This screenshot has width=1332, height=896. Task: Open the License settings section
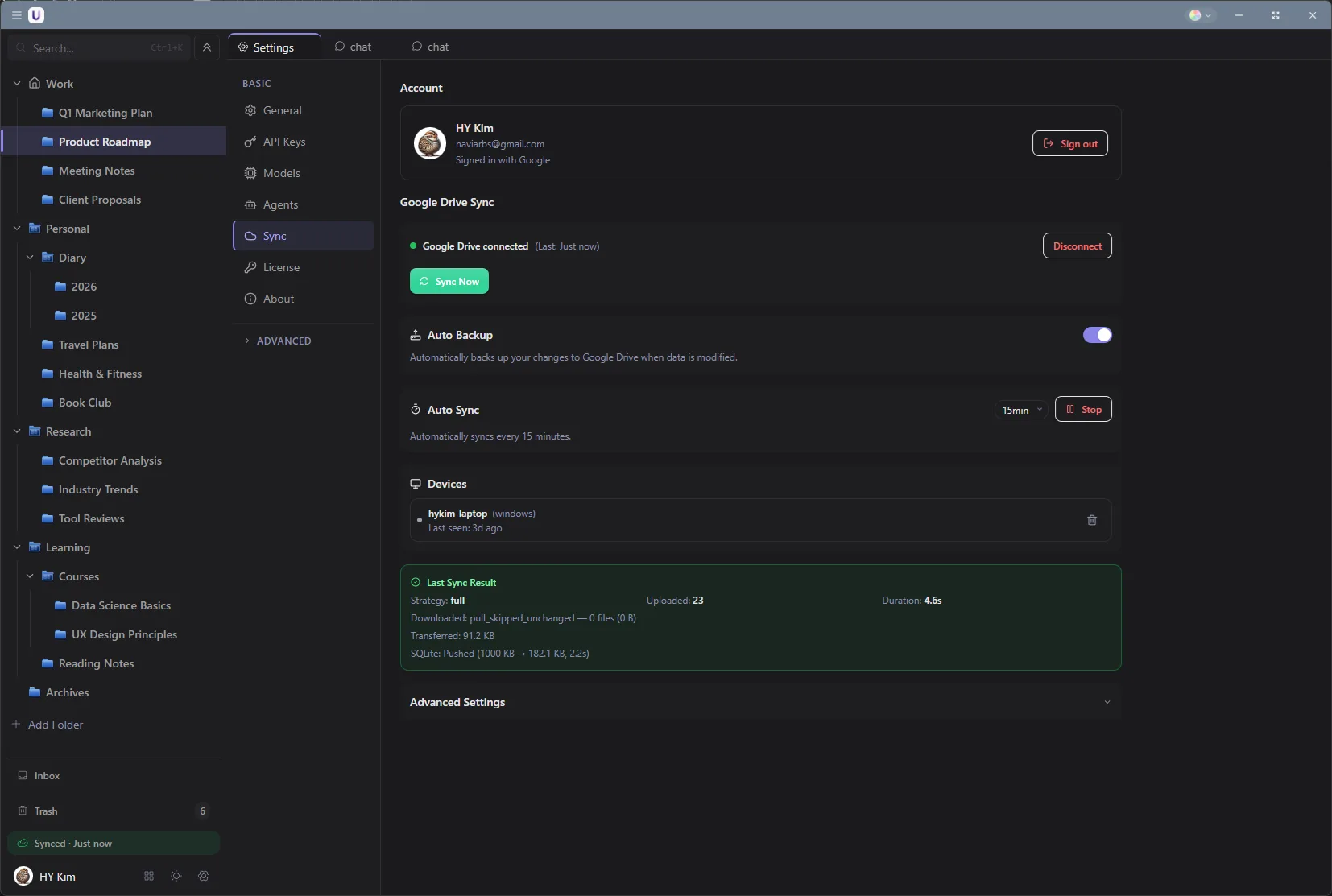(x=281, y=267)
